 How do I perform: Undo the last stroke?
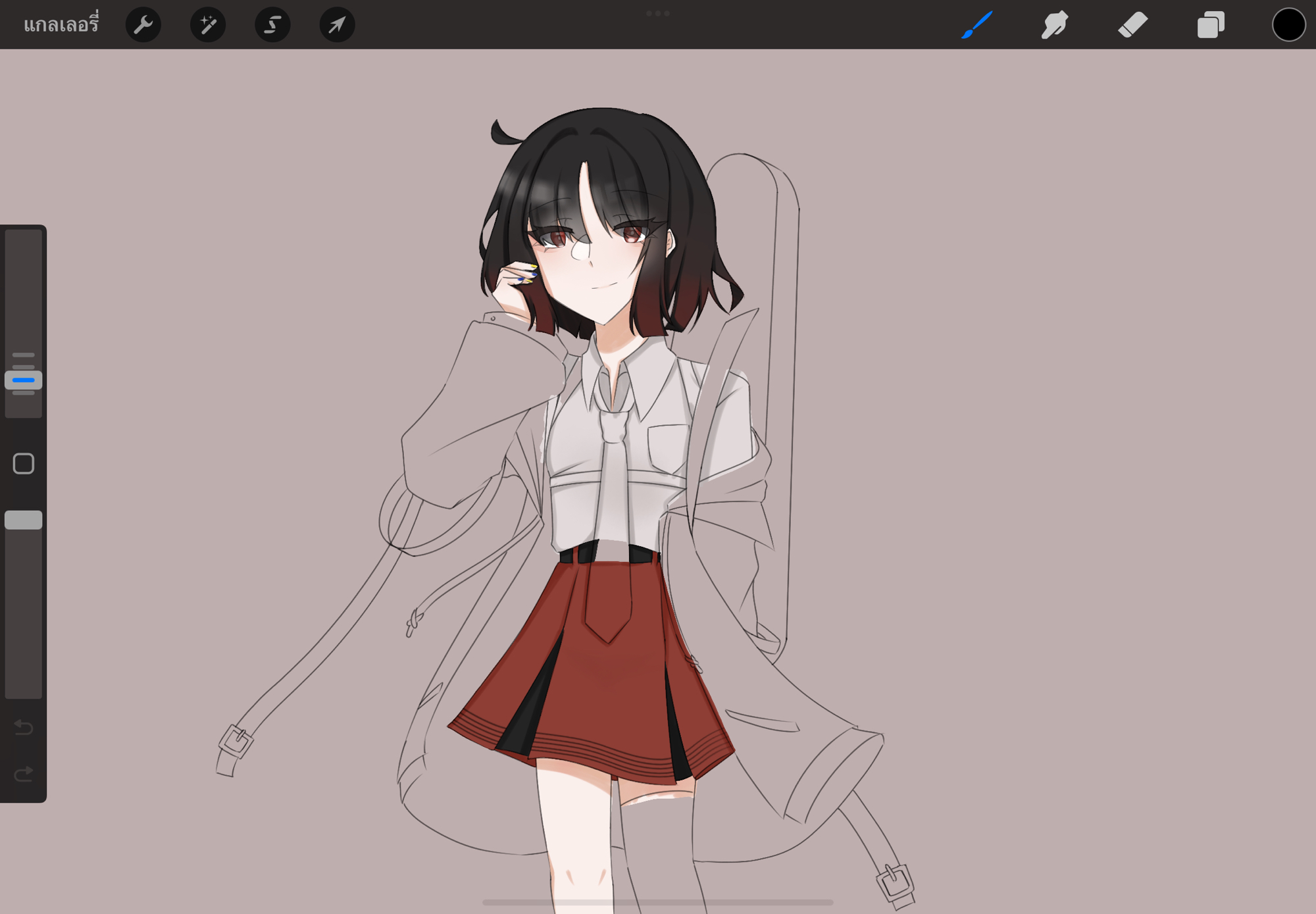tap(24, 727)
